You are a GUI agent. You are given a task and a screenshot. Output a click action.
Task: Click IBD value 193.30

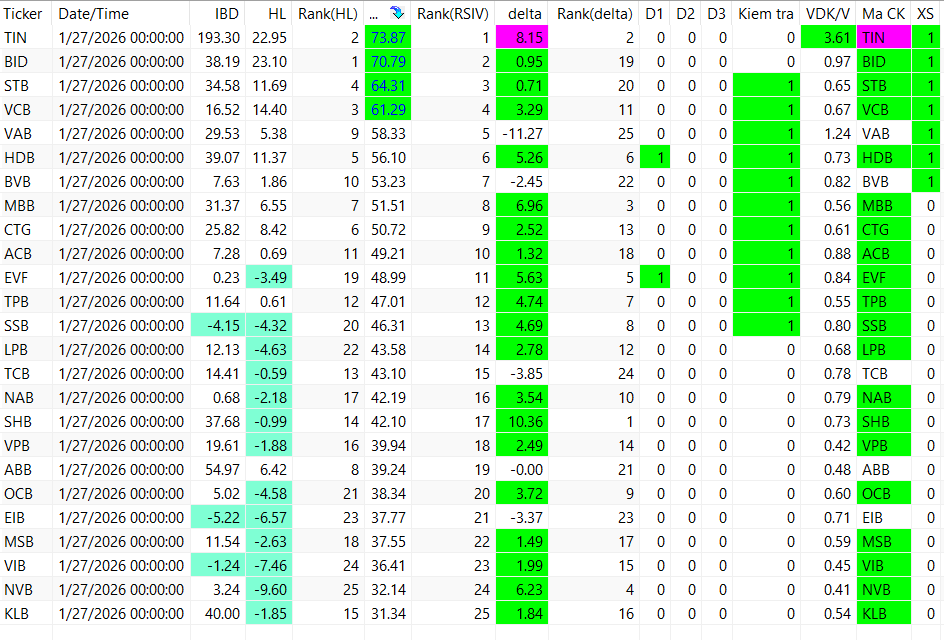click(219, 38)
